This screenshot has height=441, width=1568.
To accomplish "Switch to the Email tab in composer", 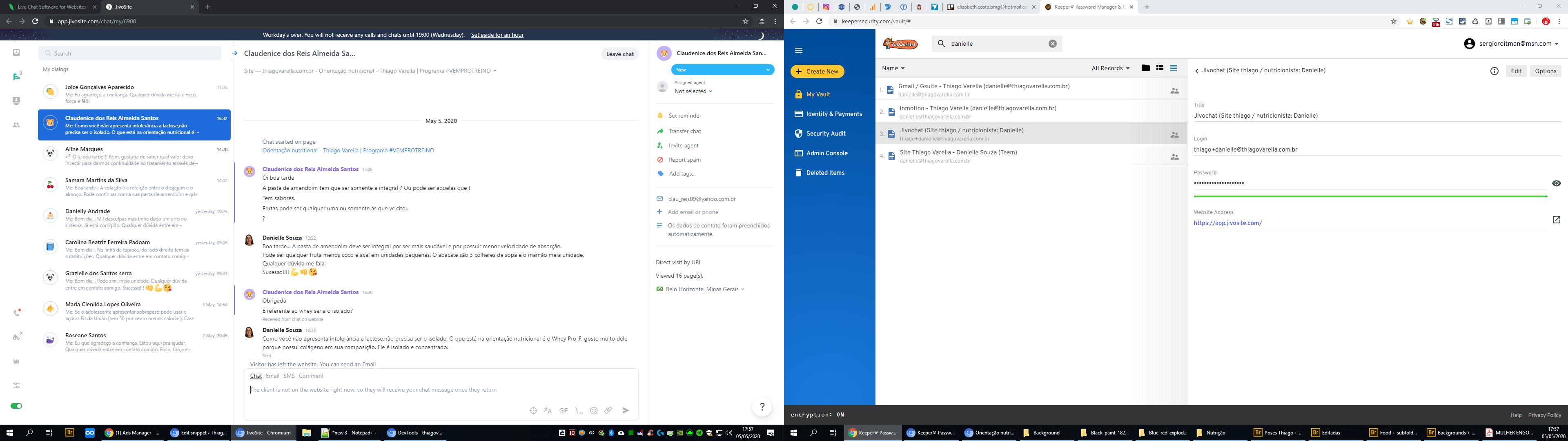I will pyautogui.click(x=272, y=376).
